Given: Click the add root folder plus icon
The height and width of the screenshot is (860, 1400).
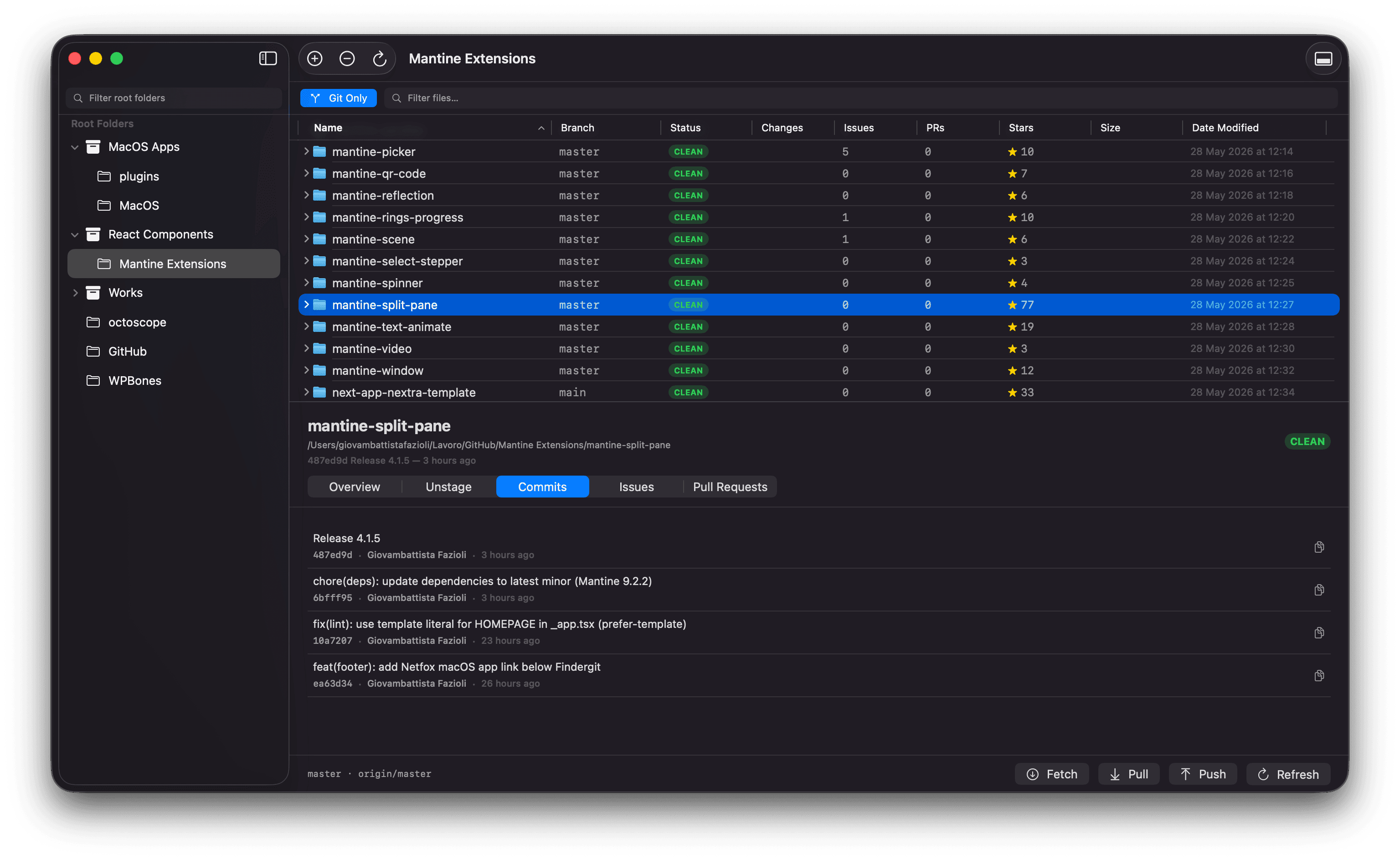Looking at the screenshot, I should click(x=315, y=58).
